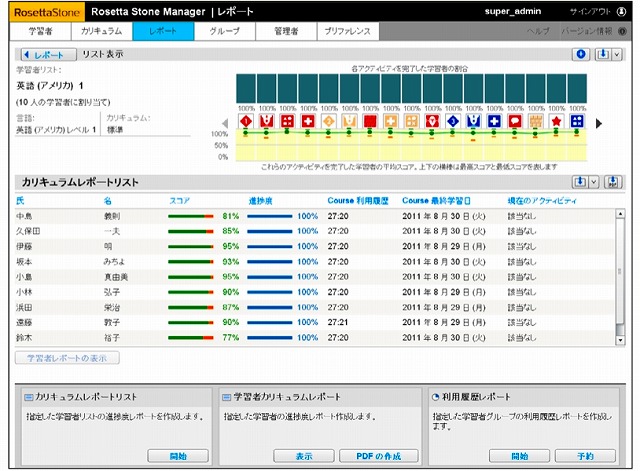Select the blue shapes activity icon
The image size is (640, 471).
pos(577,121)
